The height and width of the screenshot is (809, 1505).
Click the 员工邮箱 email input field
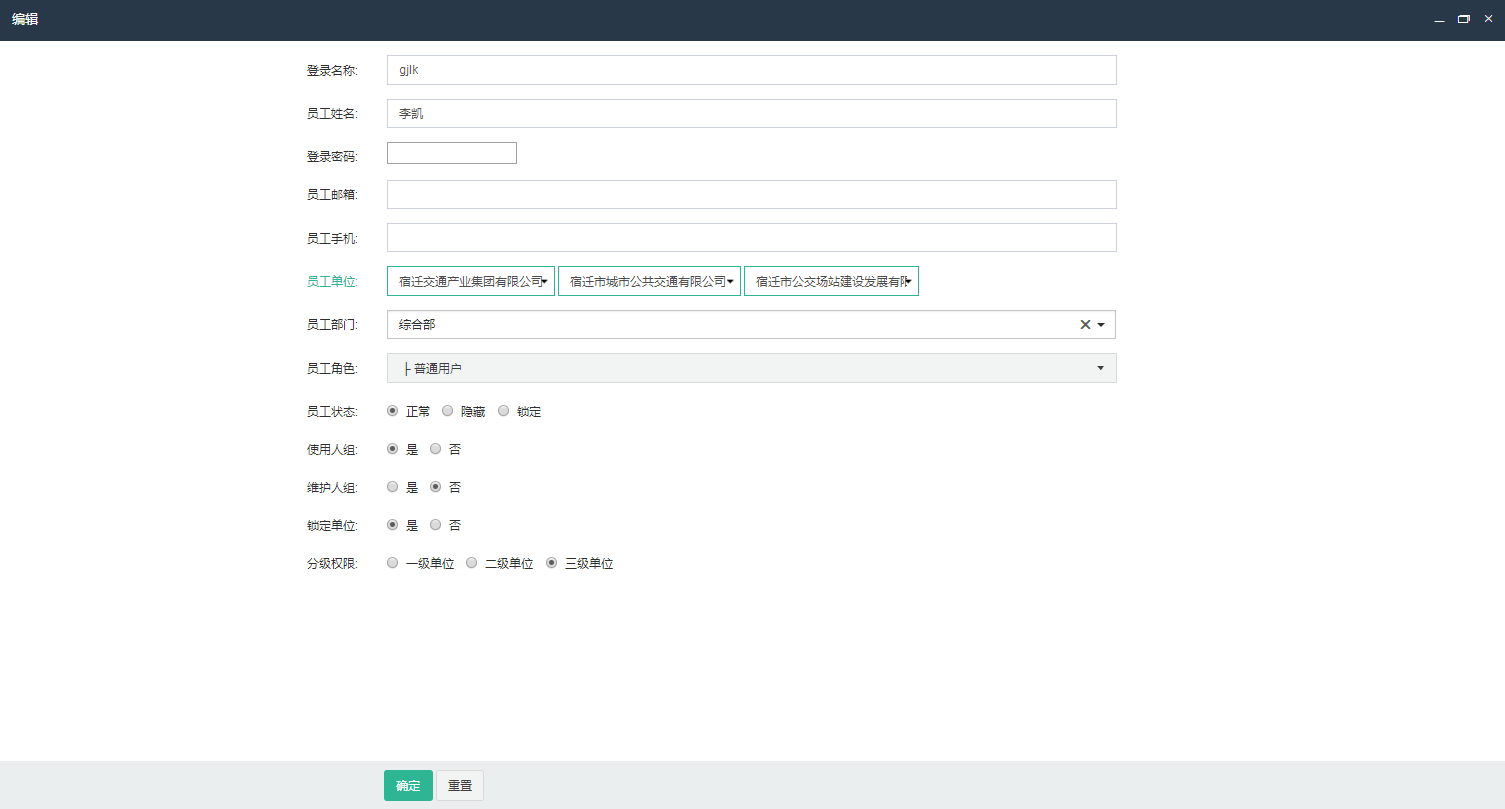click(x=751, y=195)
